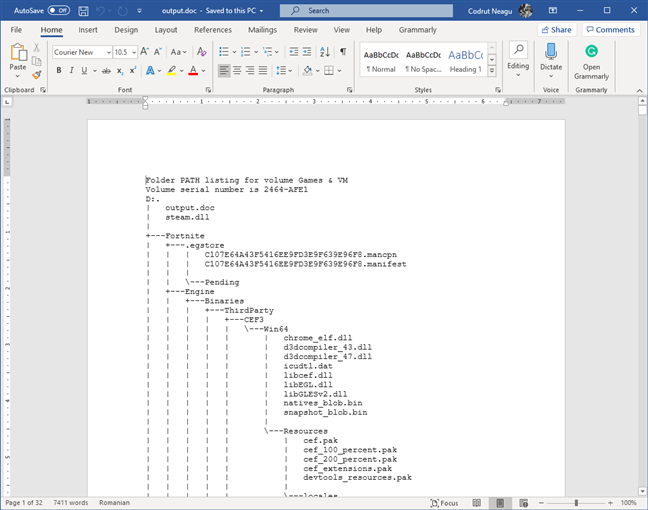Open line spacing dropdown
Viewport: 648px width, 510px height.
pos(284,71)
